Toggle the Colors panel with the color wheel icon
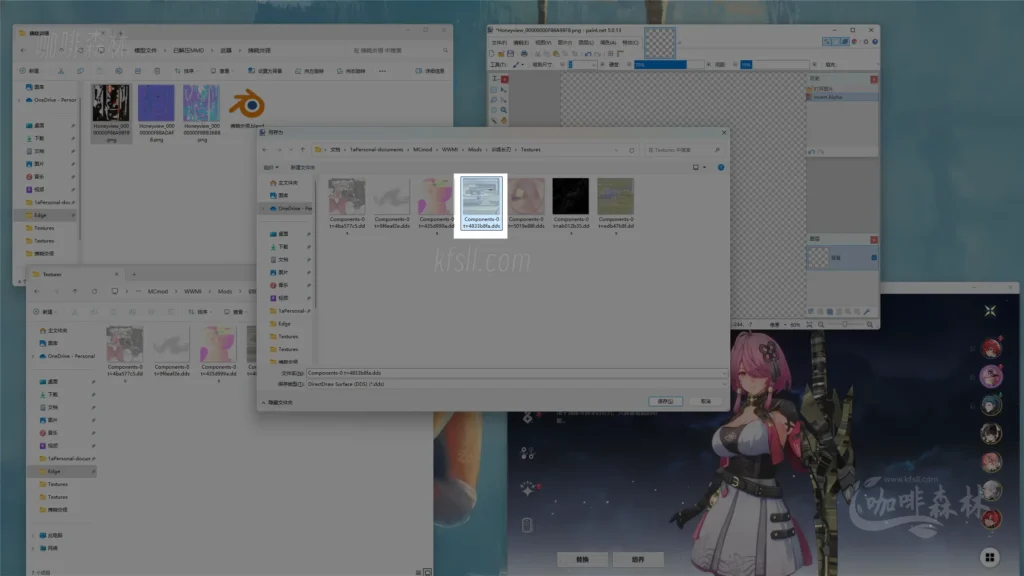The height and width of the screenshot is (576, 1024). [x=854, y=42]
